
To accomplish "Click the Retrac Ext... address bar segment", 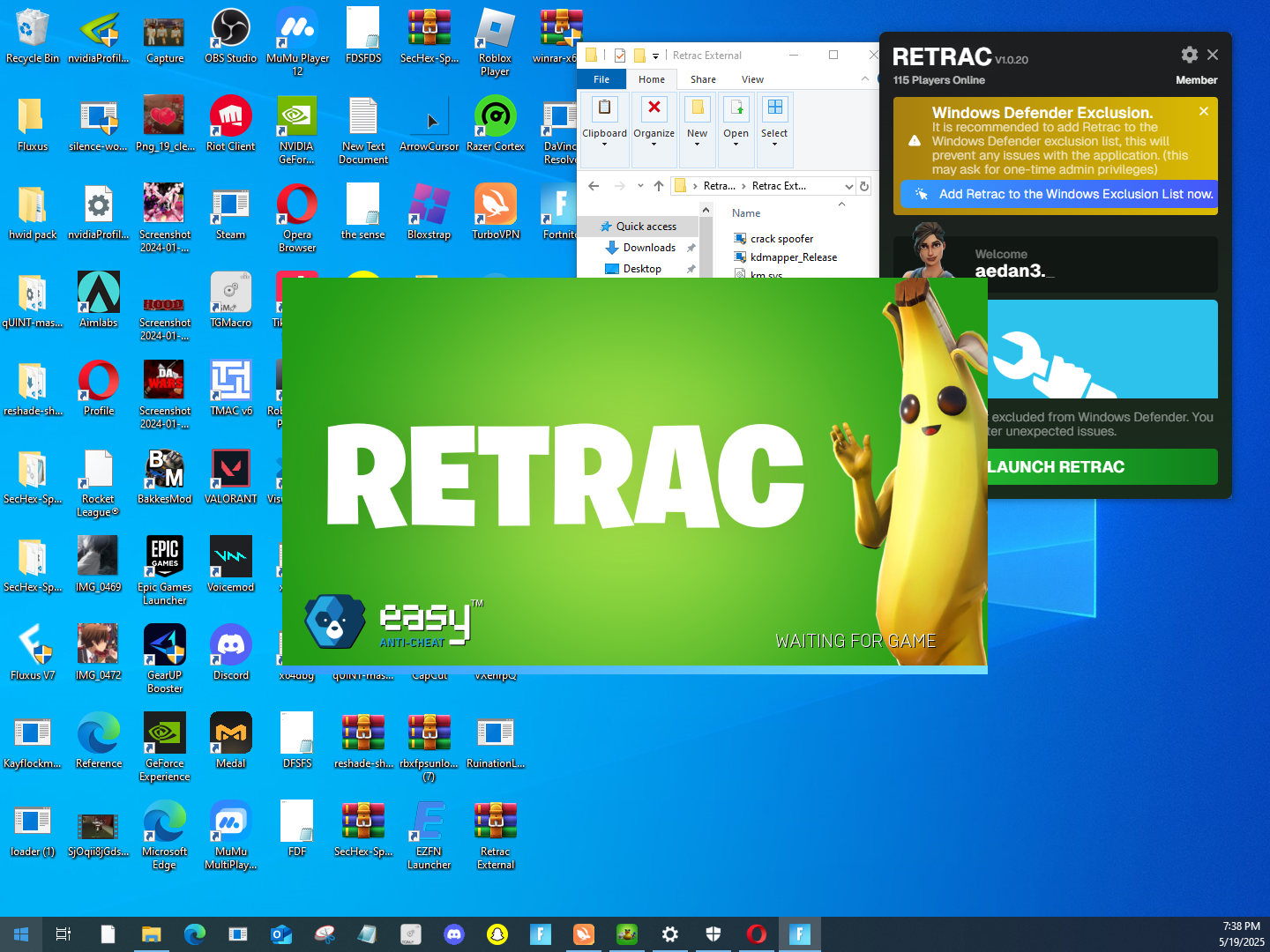I will 779,186.
